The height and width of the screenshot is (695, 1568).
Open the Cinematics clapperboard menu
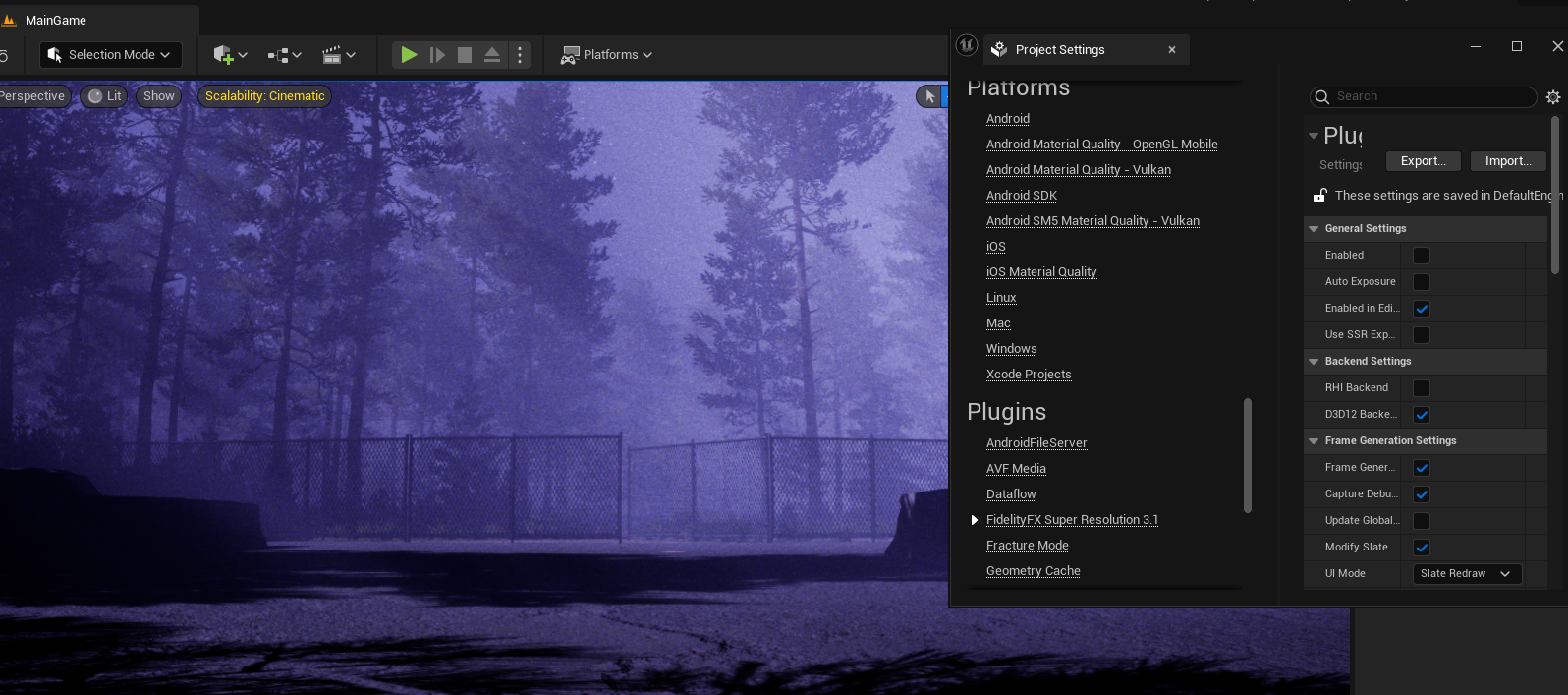339,55
